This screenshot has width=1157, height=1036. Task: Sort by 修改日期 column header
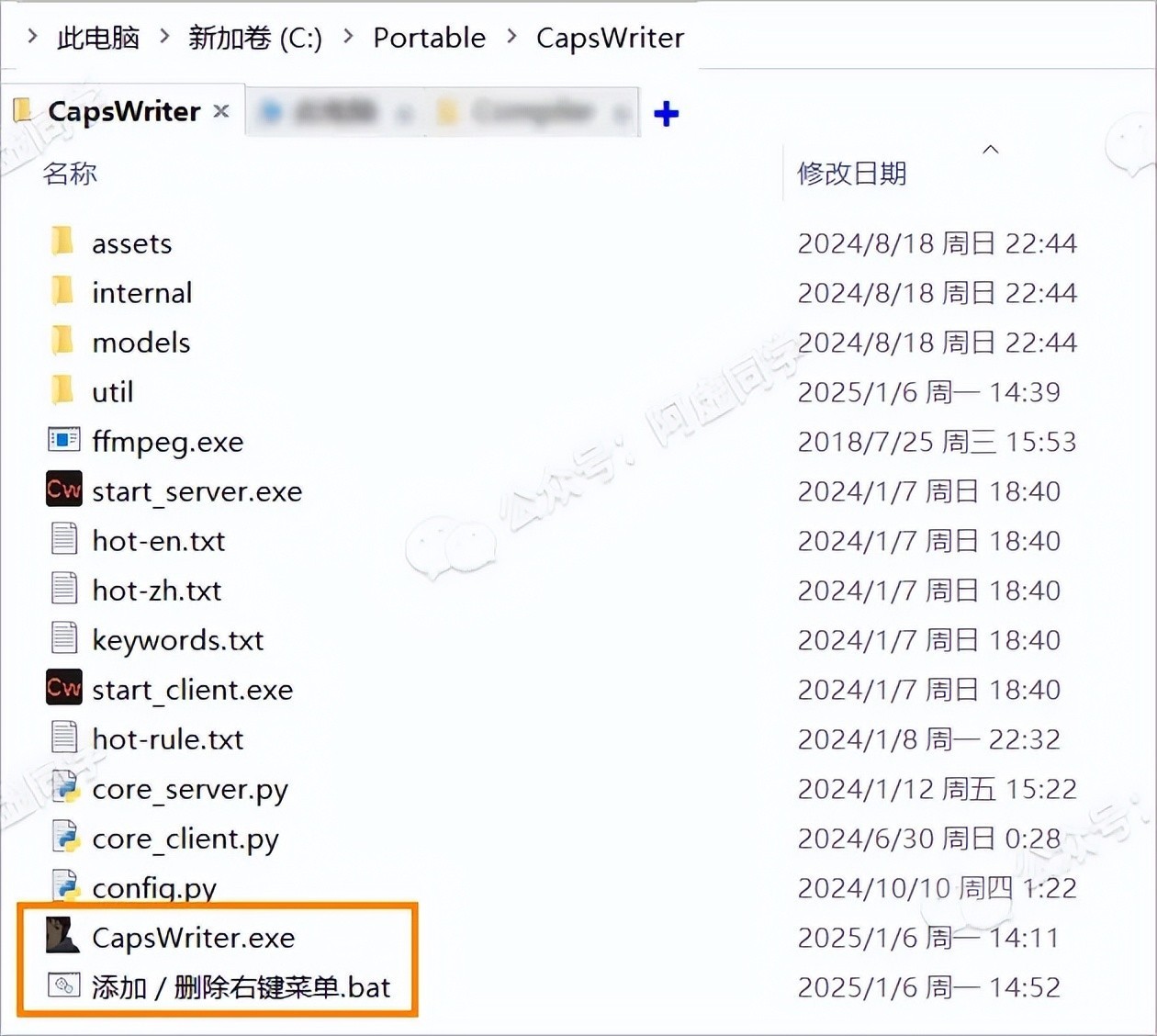851,173
